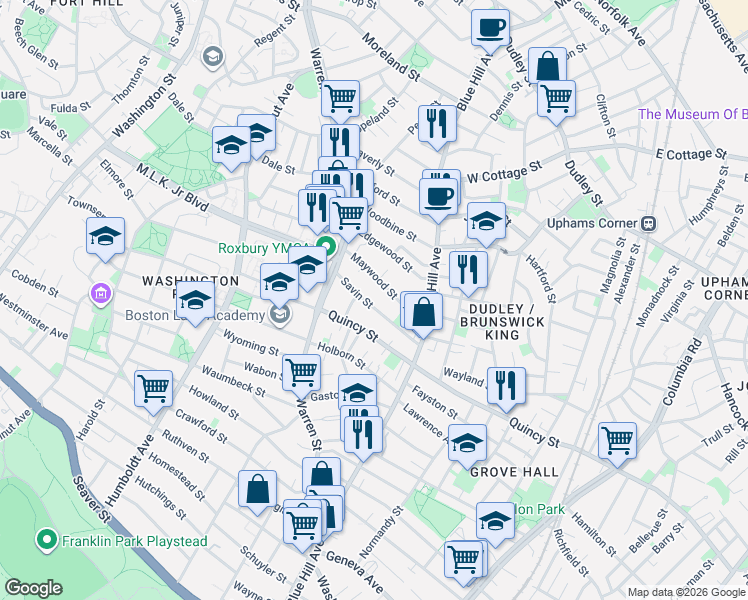Select the Boston Latin Academy school icon

(280, 314)
